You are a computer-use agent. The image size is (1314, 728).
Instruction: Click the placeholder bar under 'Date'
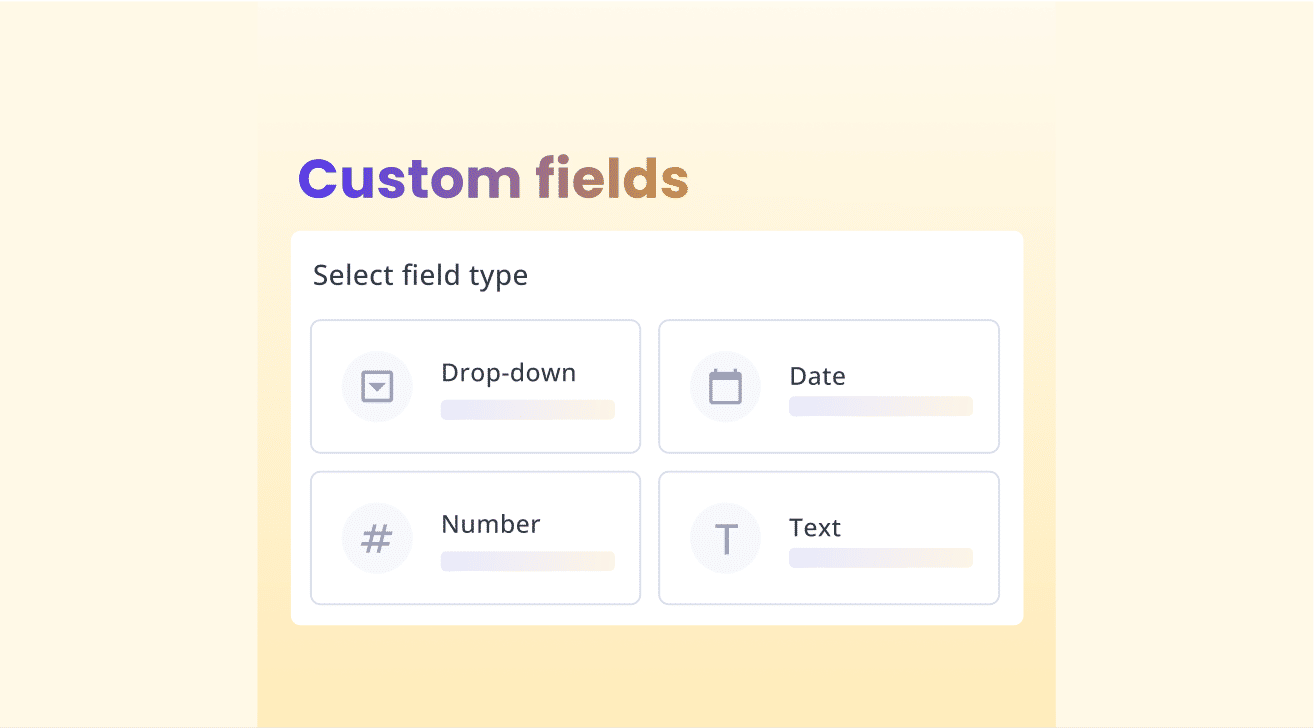[880, 406]
